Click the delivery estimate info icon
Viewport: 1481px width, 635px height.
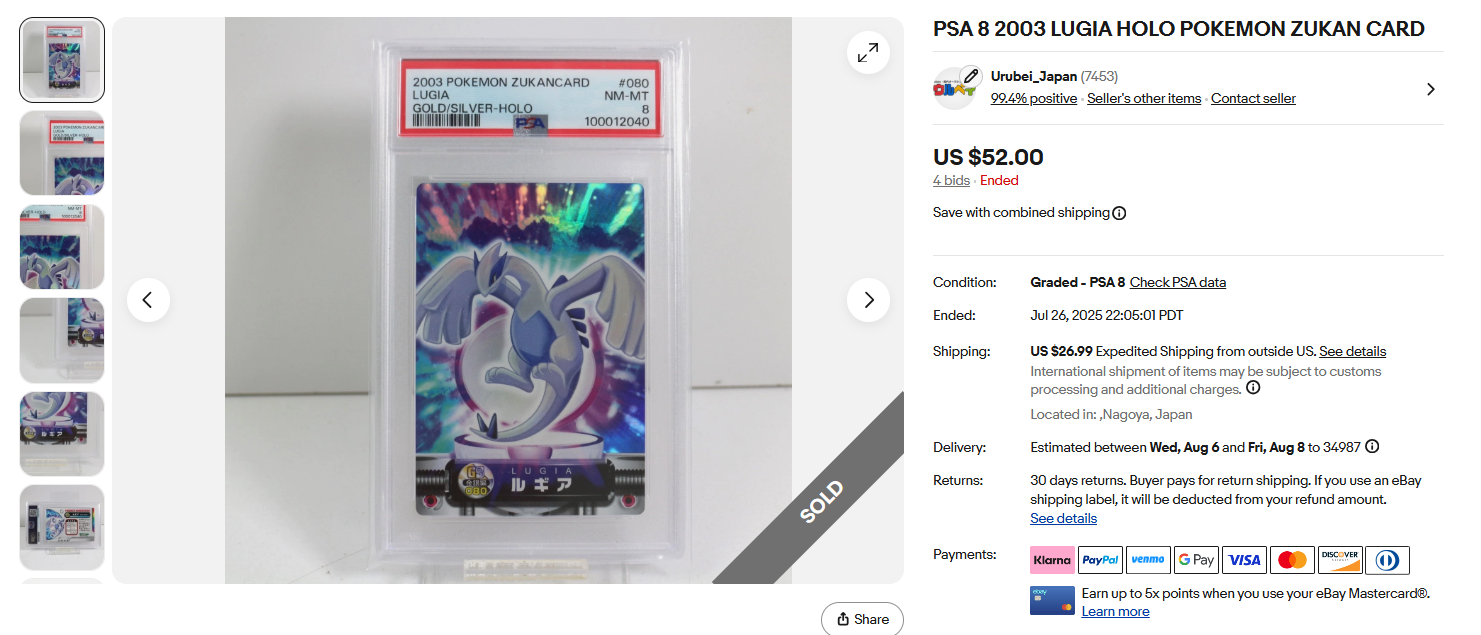pyautogui.click(x=1372, y=447)
